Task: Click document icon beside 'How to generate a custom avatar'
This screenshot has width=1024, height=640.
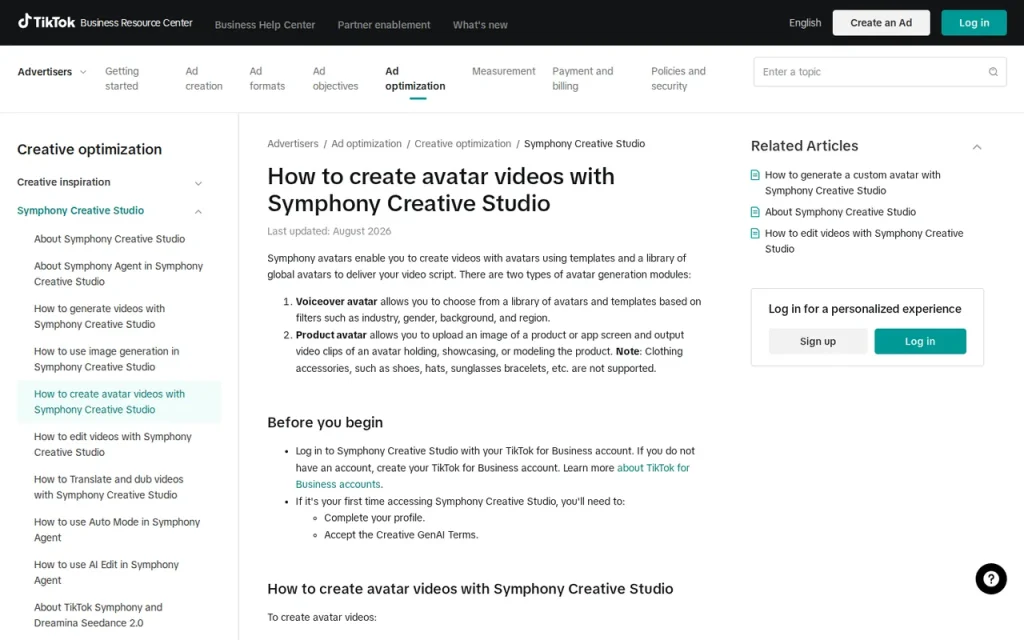Action: tap(755, 175)
